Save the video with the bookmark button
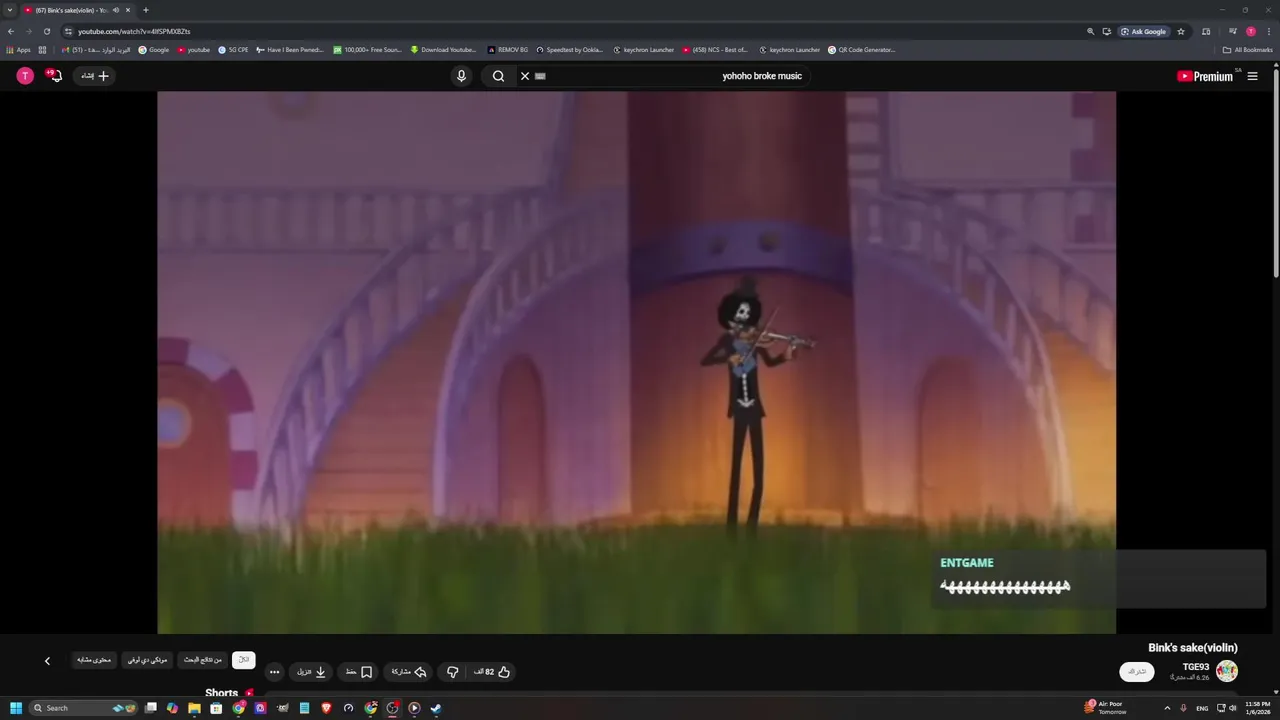1280x720 pixels. tap(359, 672)
